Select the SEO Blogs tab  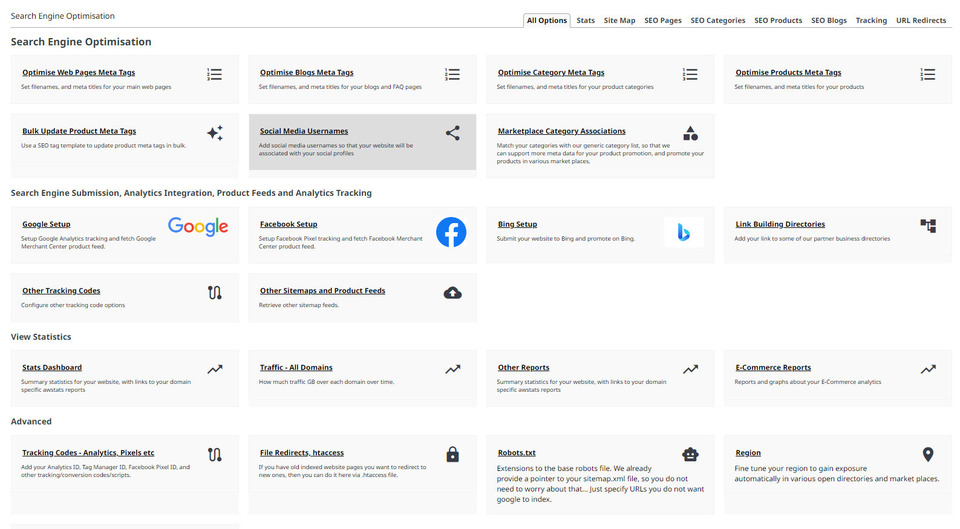click(x=828, y=20)
